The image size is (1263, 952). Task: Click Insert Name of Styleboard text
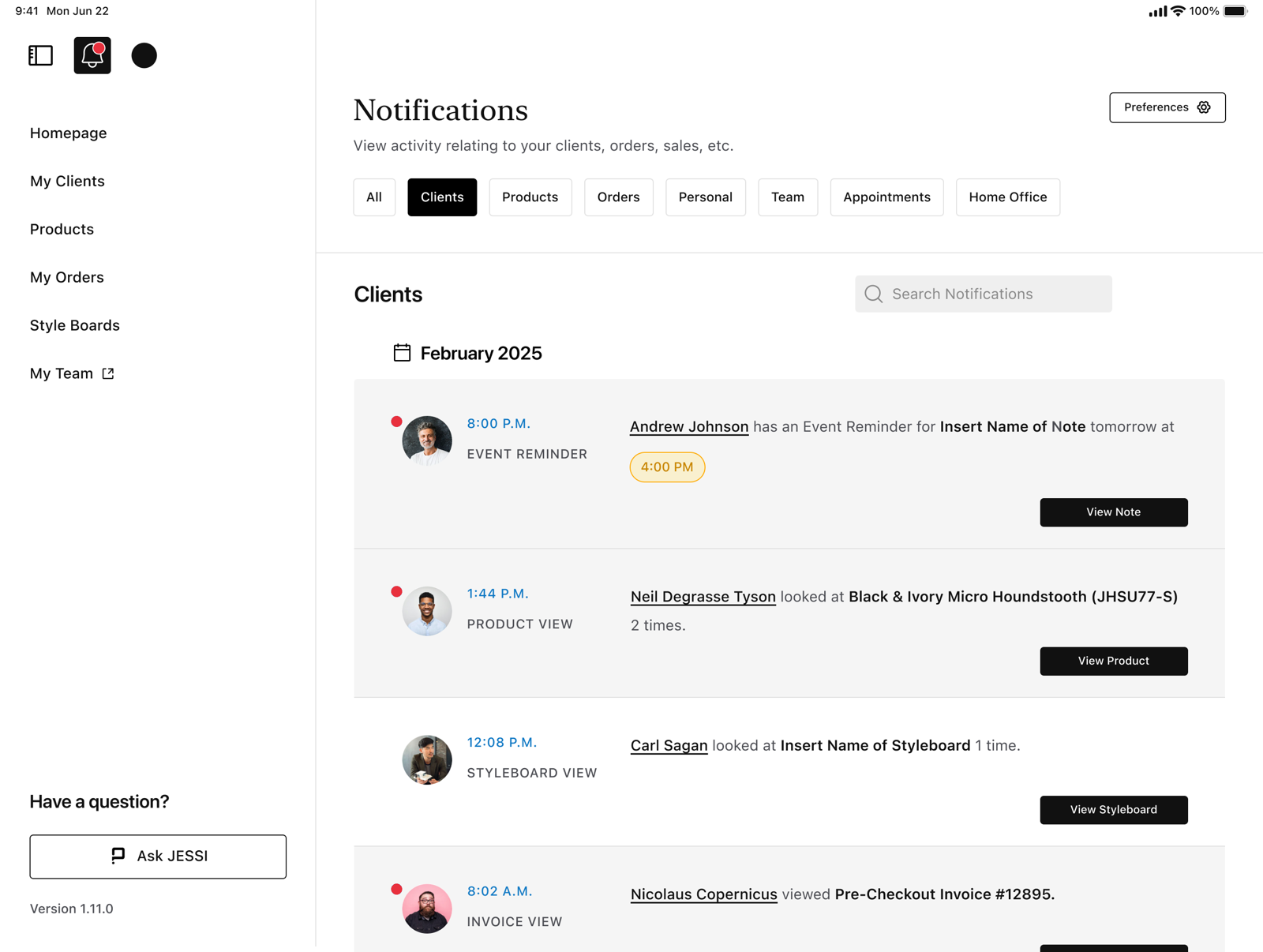click(875, 746)
